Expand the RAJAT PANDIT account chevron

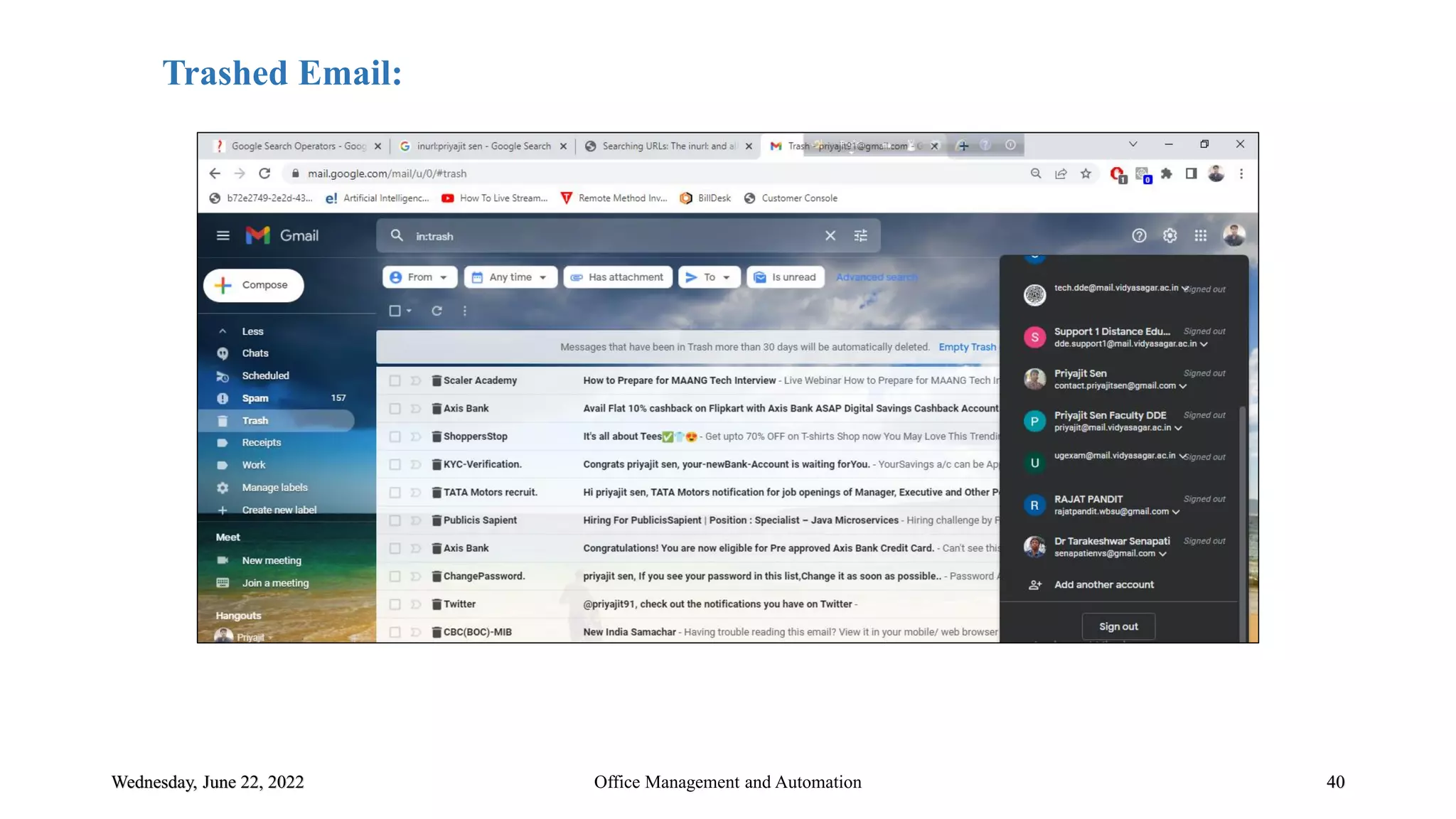(1176, 512)
